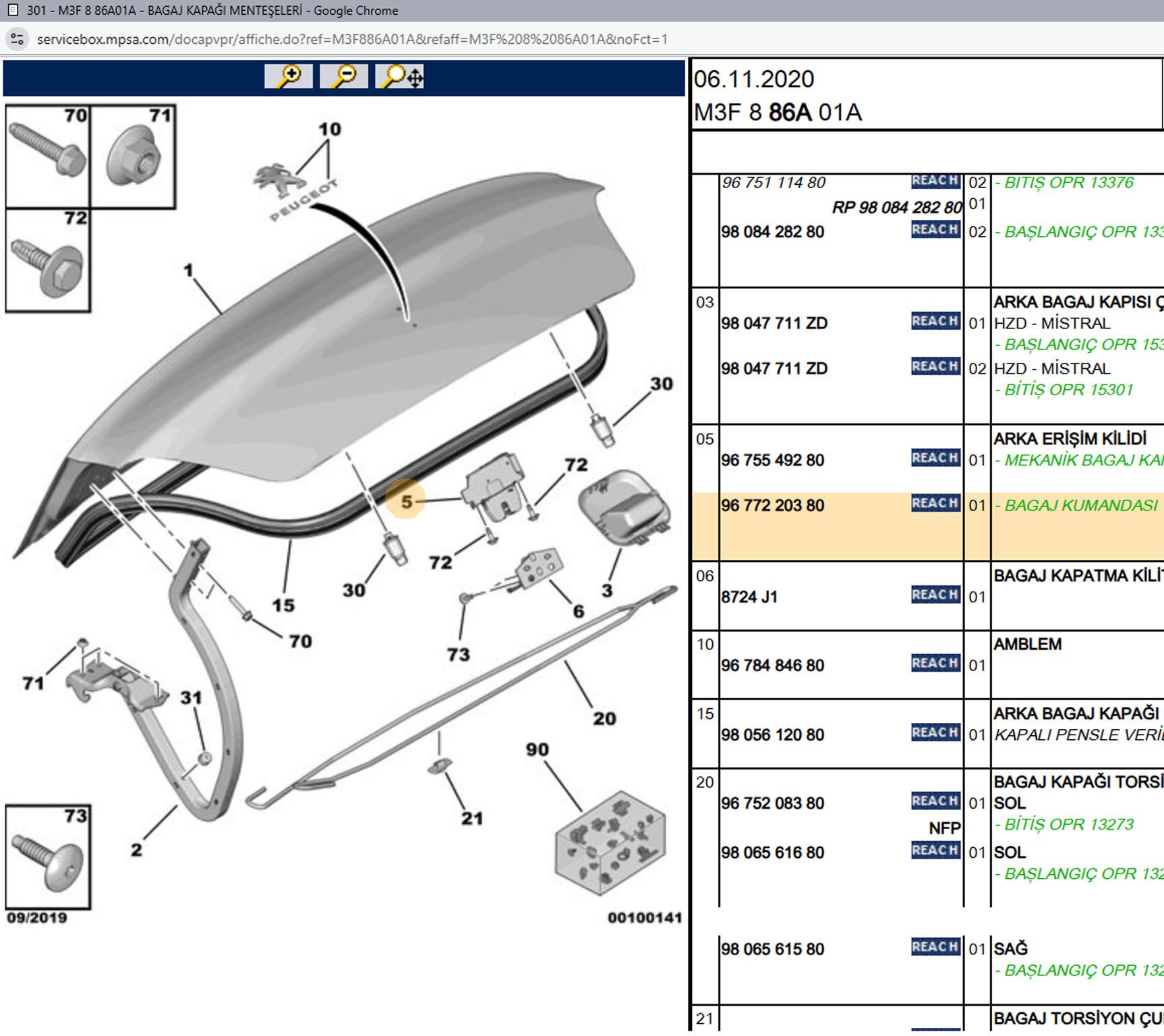Click REACH badge next to 98 065 615 80

[935, 947]
